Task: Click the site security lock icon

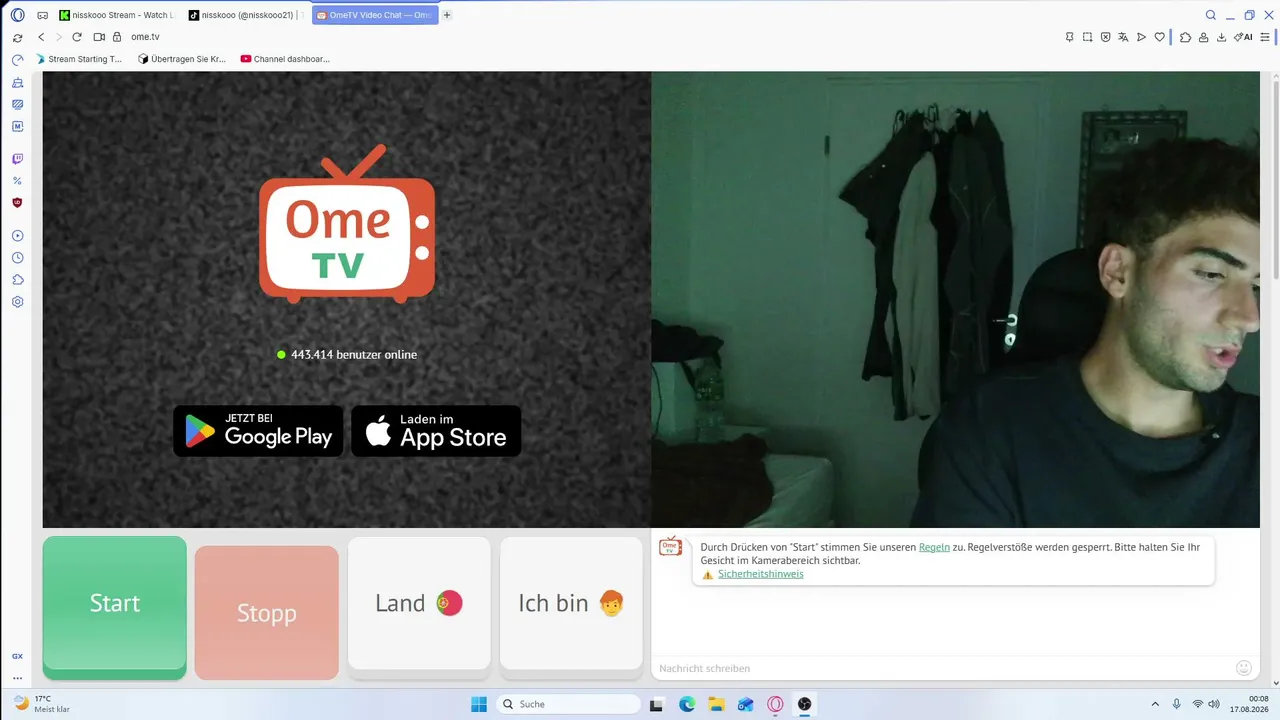Action: [117, 37]
